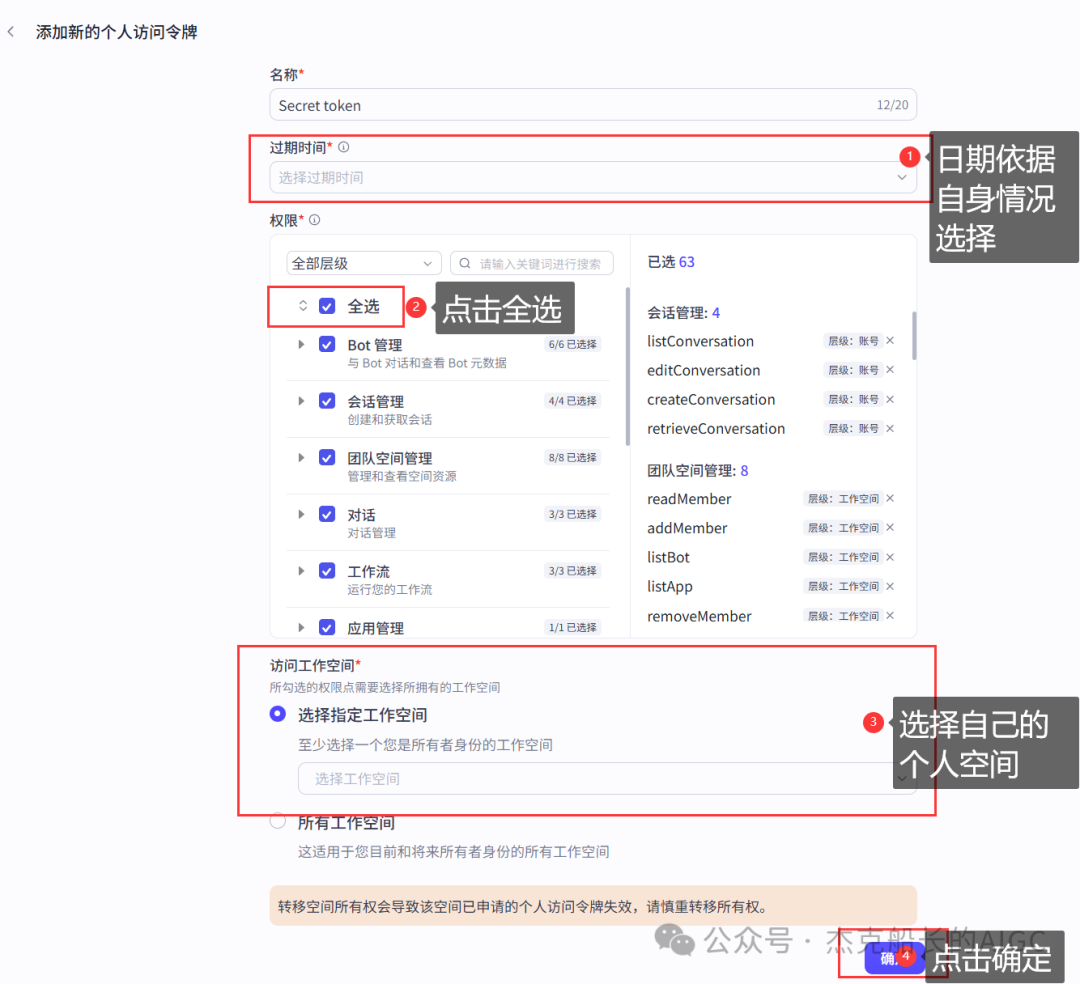Remove editConversation with its X icon

click(890, 370)
